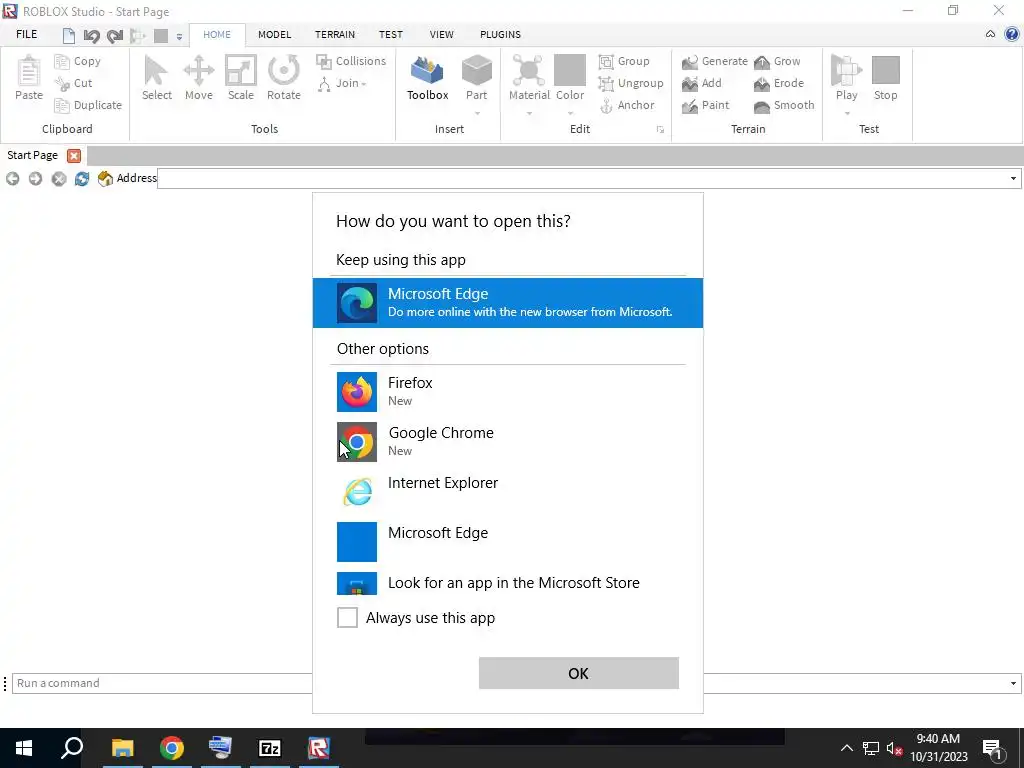This screenshot has height=768, width=1024.
Task: Click the browser Forward arrow
Action: 35,178
